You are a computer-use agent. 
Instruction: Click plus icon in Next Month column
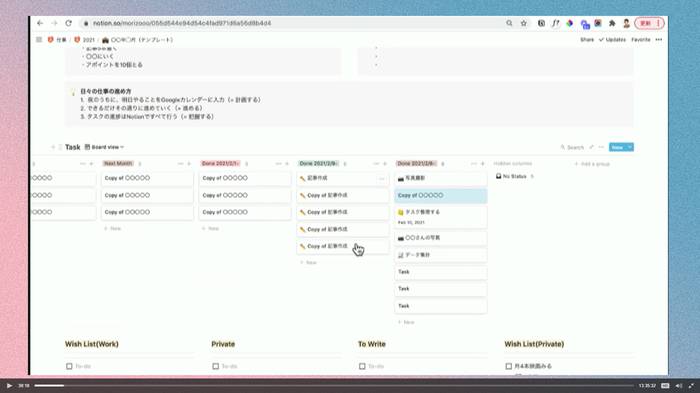click(x=189, y=163)
